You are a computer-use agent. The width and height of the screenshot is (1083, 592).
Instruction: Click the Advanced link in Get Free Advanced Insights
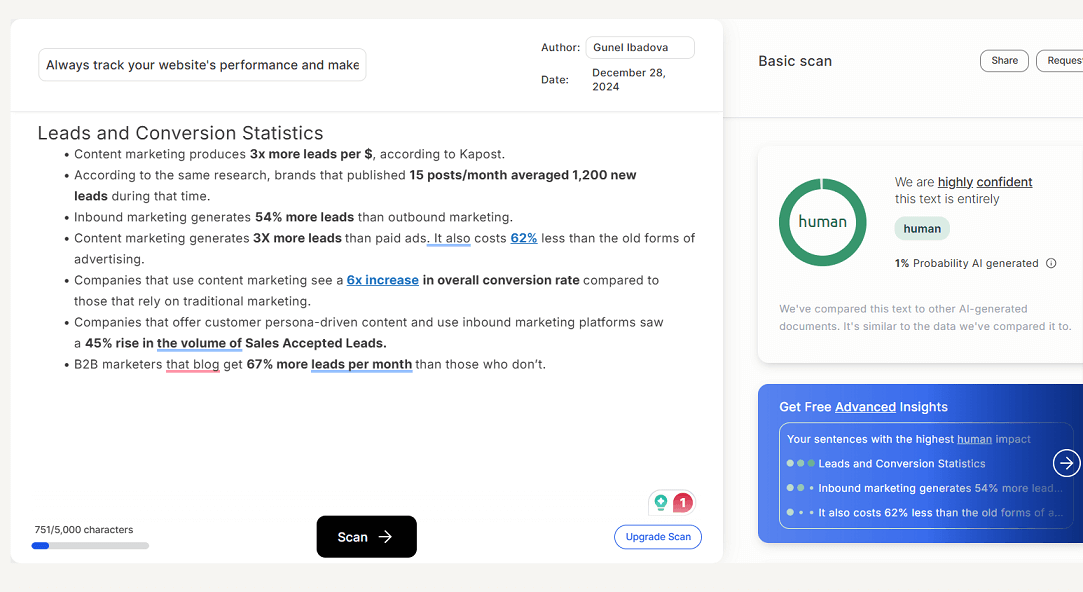coord(865,407)
